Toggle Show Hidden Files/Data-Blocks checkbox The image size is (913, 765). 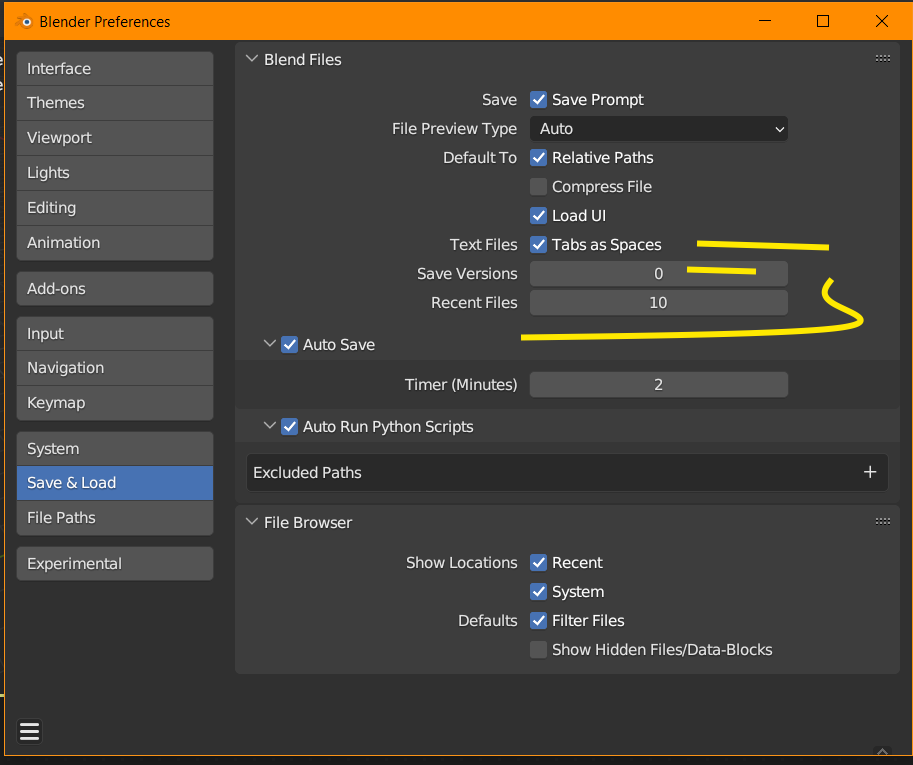(x=539, y=650)
